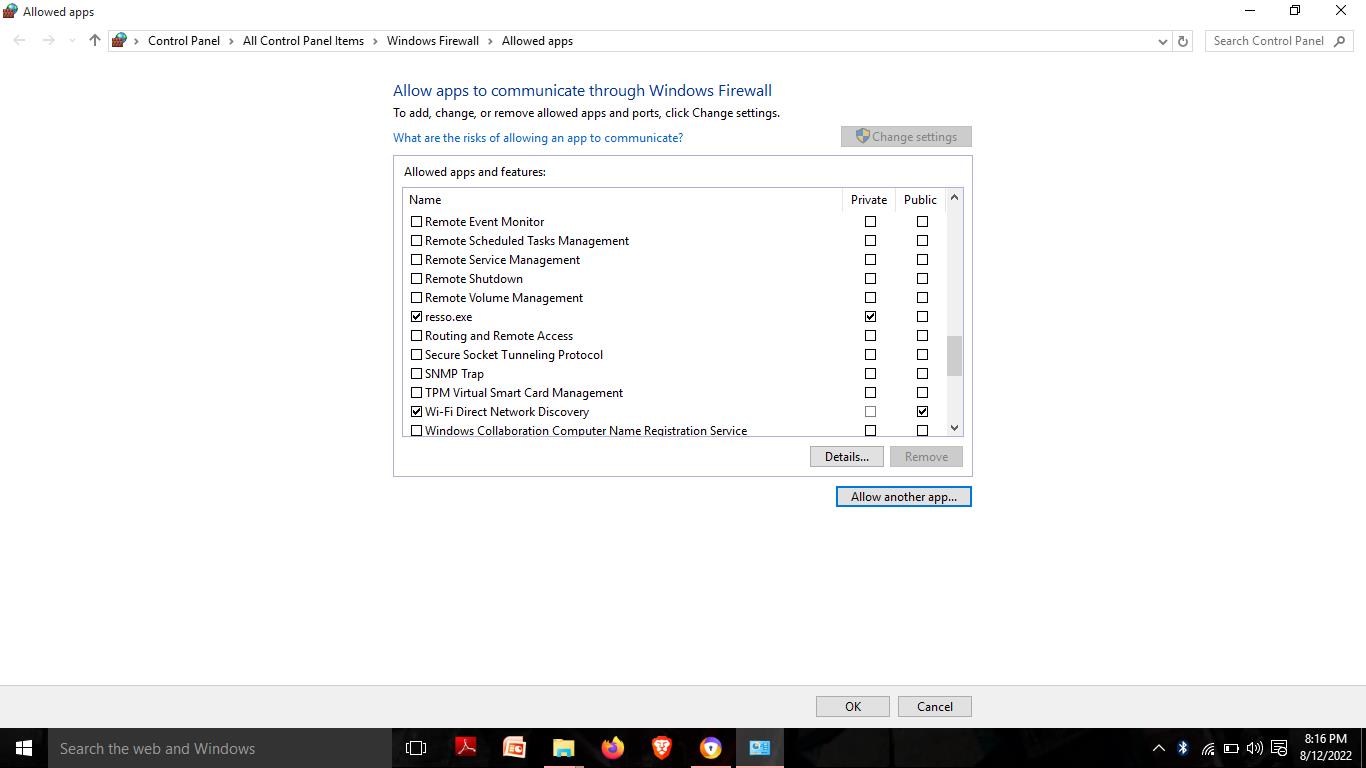Click the firewall icon in address bar
Image resolution: width=1366 pixels, height=768 pixels.
click(x=120, y=41)
